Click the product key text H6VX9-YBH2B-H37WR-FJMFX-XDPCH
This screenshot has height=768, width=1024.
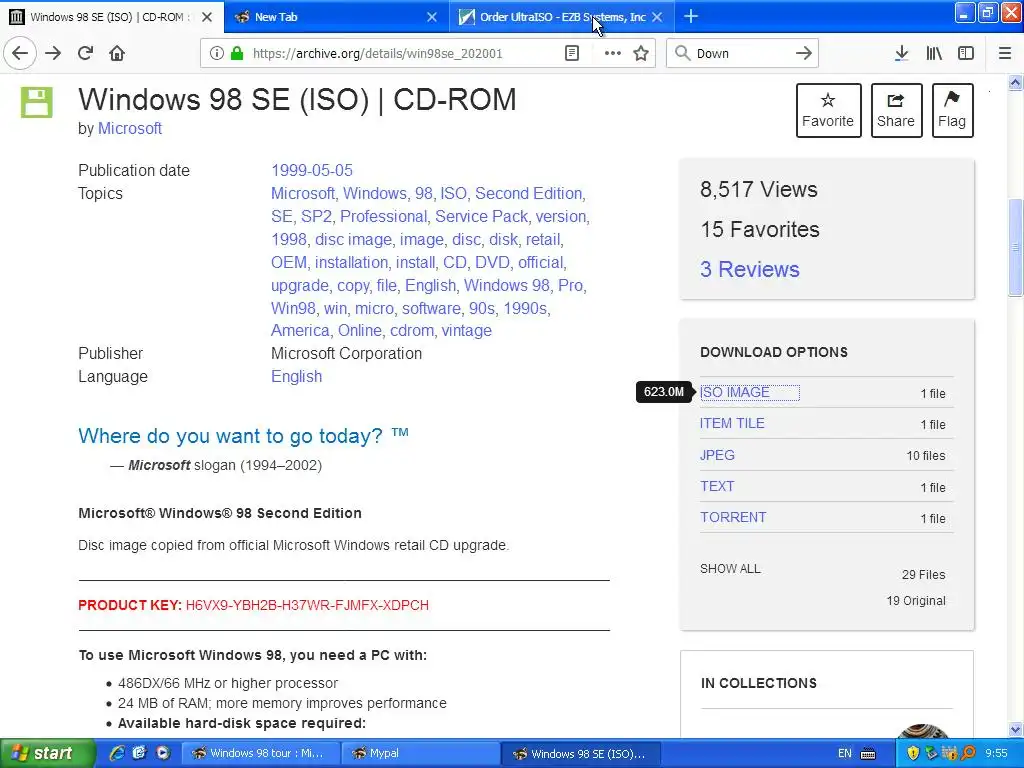click(307, 605)
